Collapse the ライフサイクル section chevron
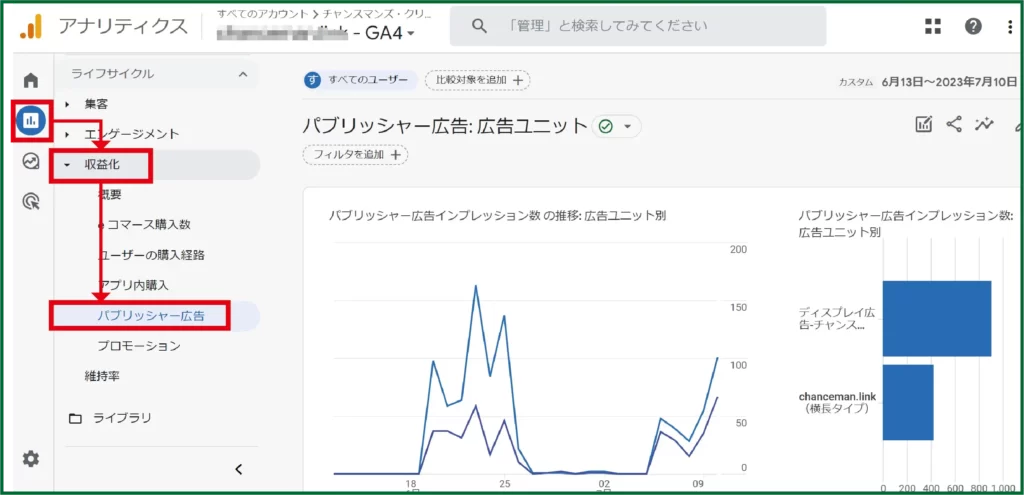This screenshot has height=495, width=1024. pyautogui.click(x=242, y=74)
